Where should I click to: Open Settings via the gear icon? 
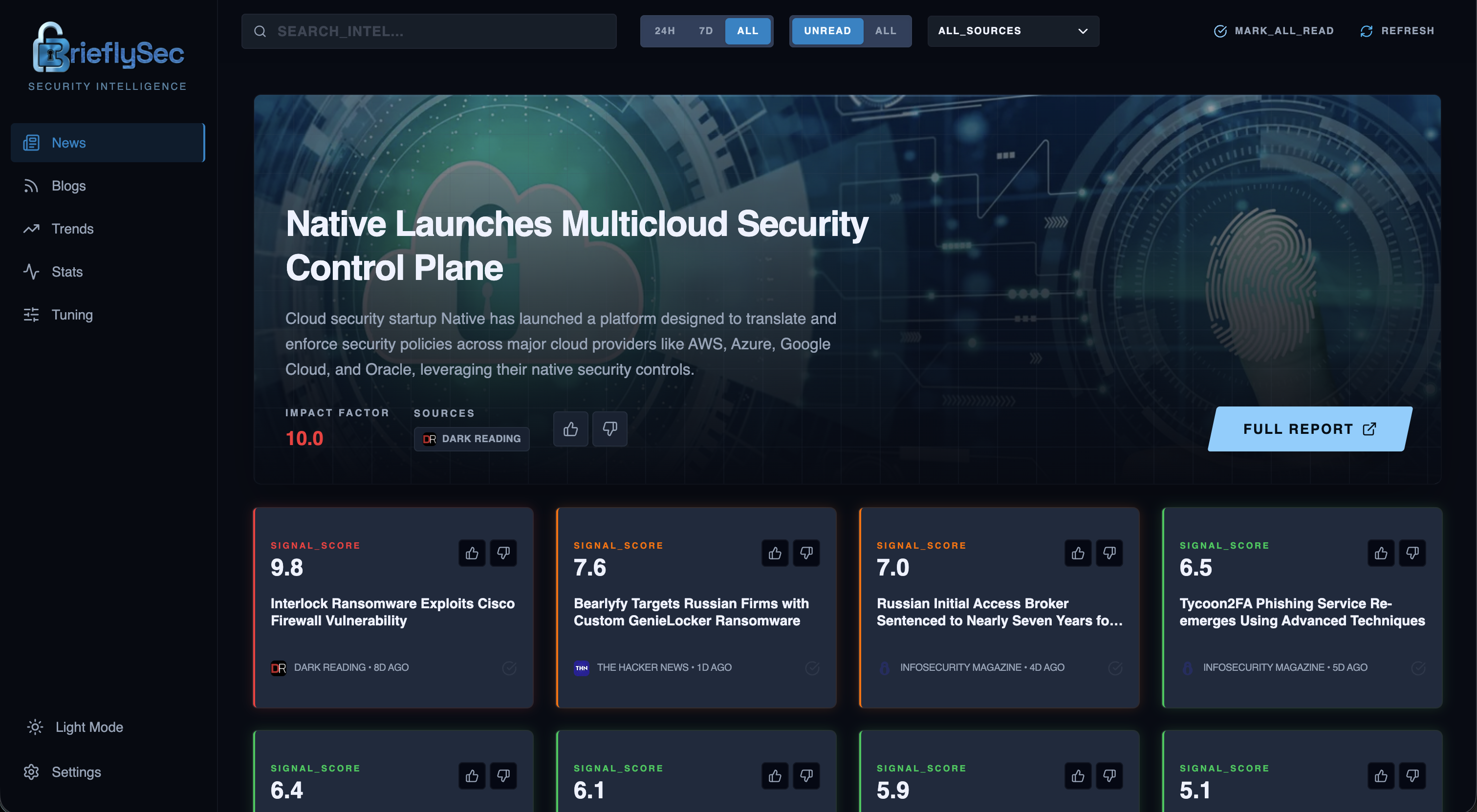[32, 772]
